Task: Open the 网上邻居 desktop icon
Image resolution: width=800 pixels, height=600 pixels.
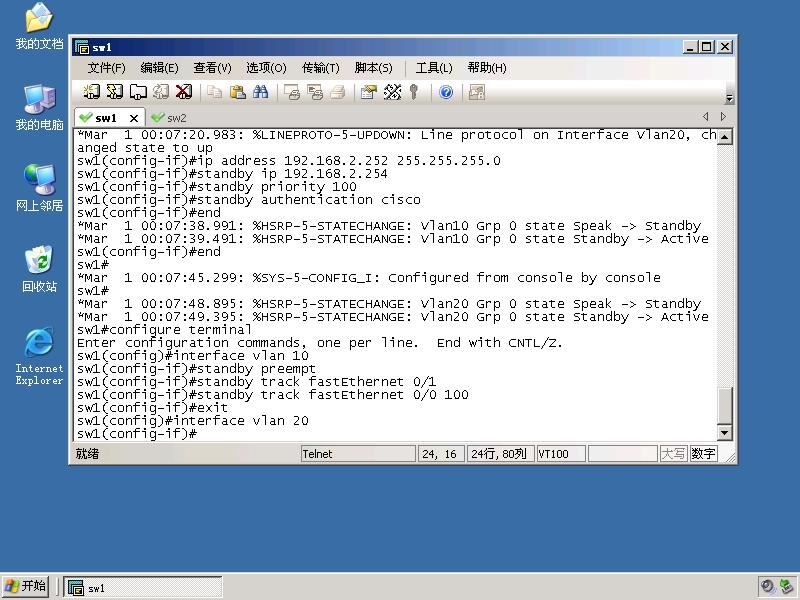Action: [x=39, y=188]
